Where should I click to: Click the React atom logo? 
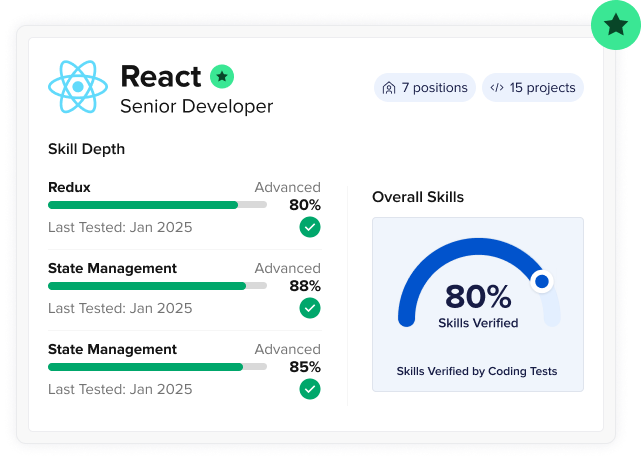coord(78,87)
